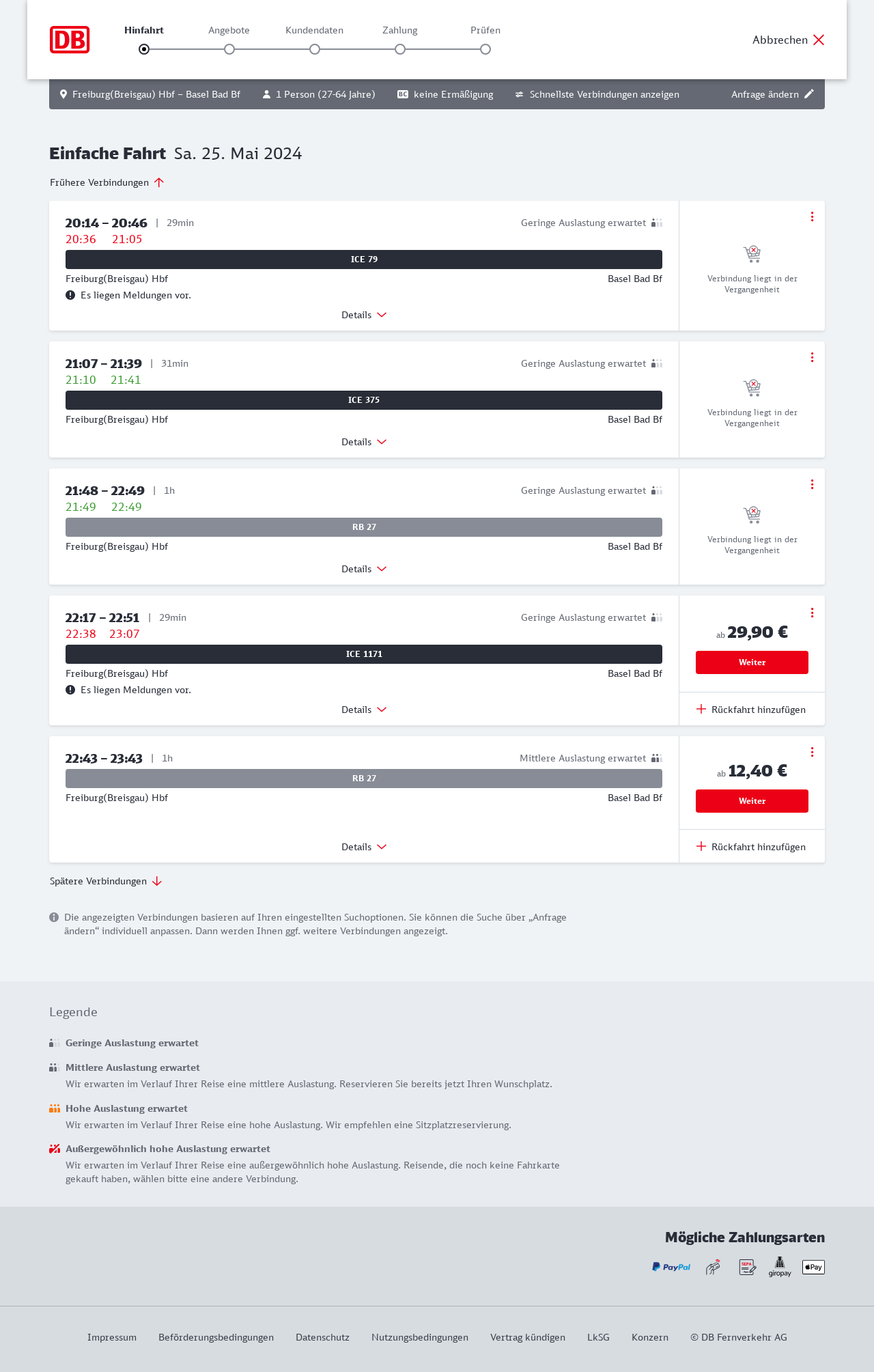Open three-dot menu for ICE 79 connection
This screenshot has height=1372, width=874.
812,216
